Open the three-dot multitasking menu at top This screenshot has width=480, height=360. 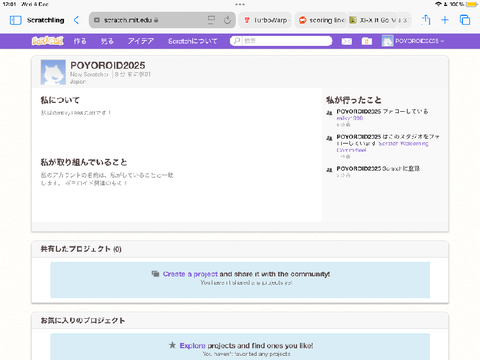pos(240,4)
